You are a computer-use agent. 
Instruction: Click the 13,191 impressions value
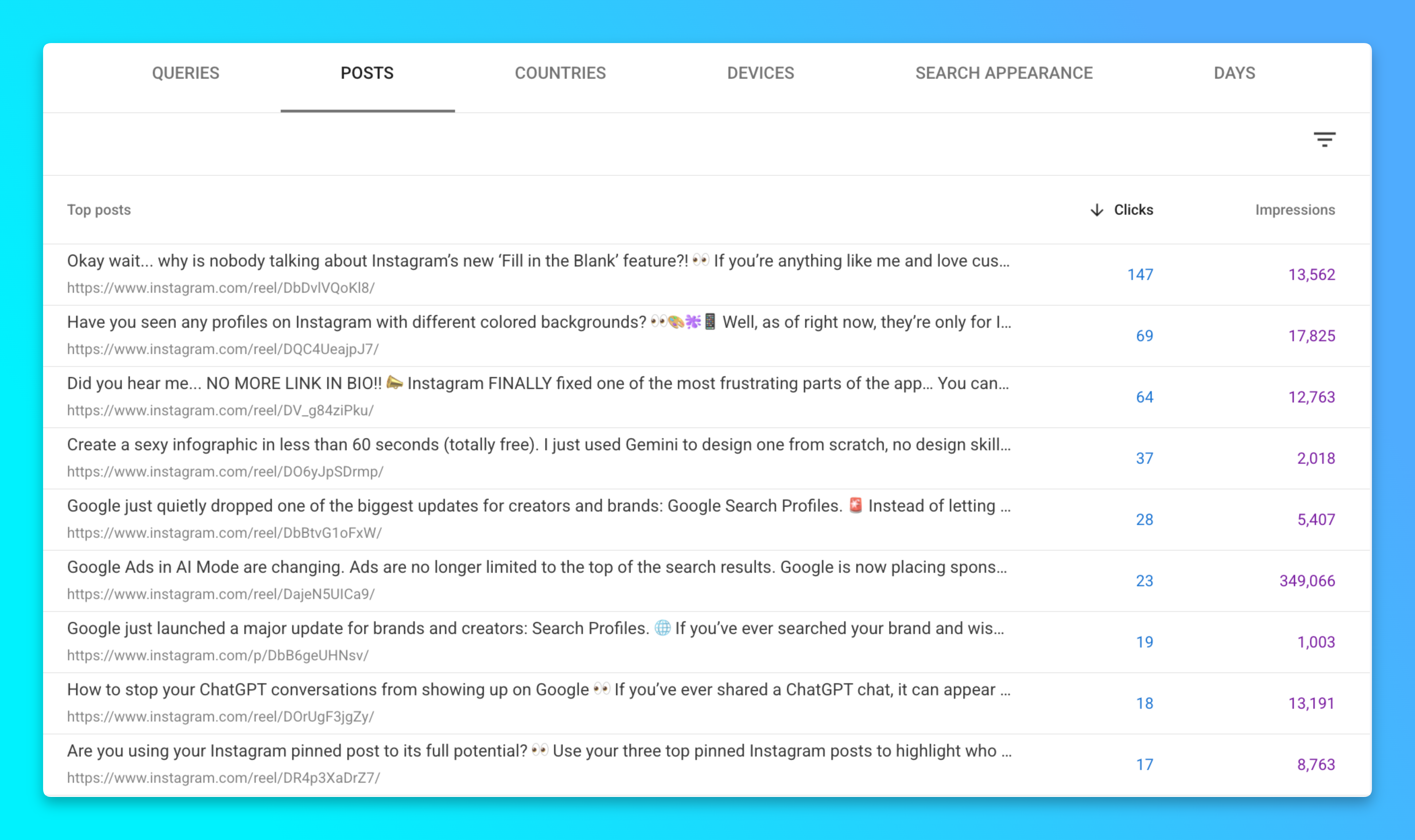1311,704
